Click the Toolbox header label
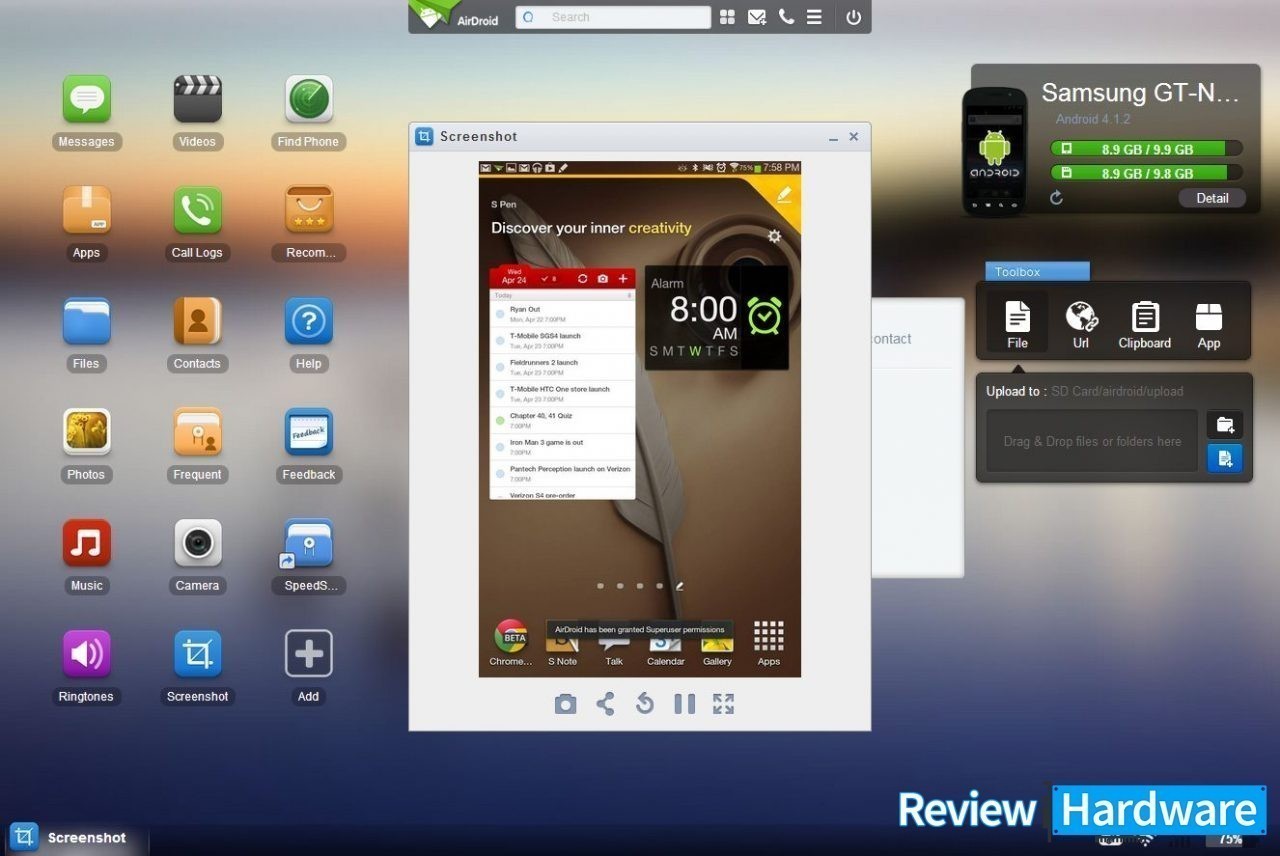 [1037, 272]
